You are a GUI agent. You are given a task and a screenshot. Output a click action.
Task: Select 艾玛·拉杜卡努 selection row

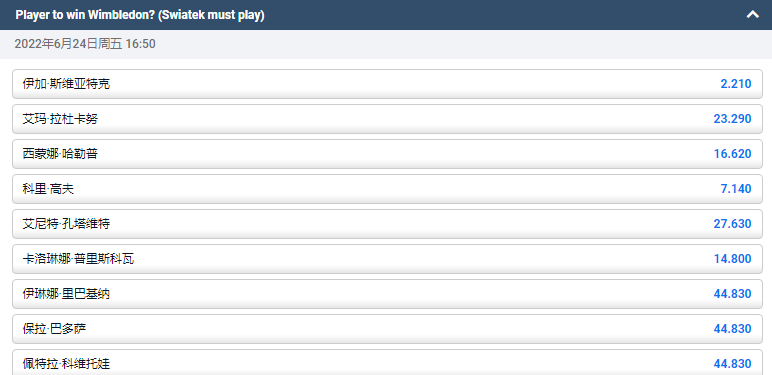pyautogui.click(x=387, y=119)
